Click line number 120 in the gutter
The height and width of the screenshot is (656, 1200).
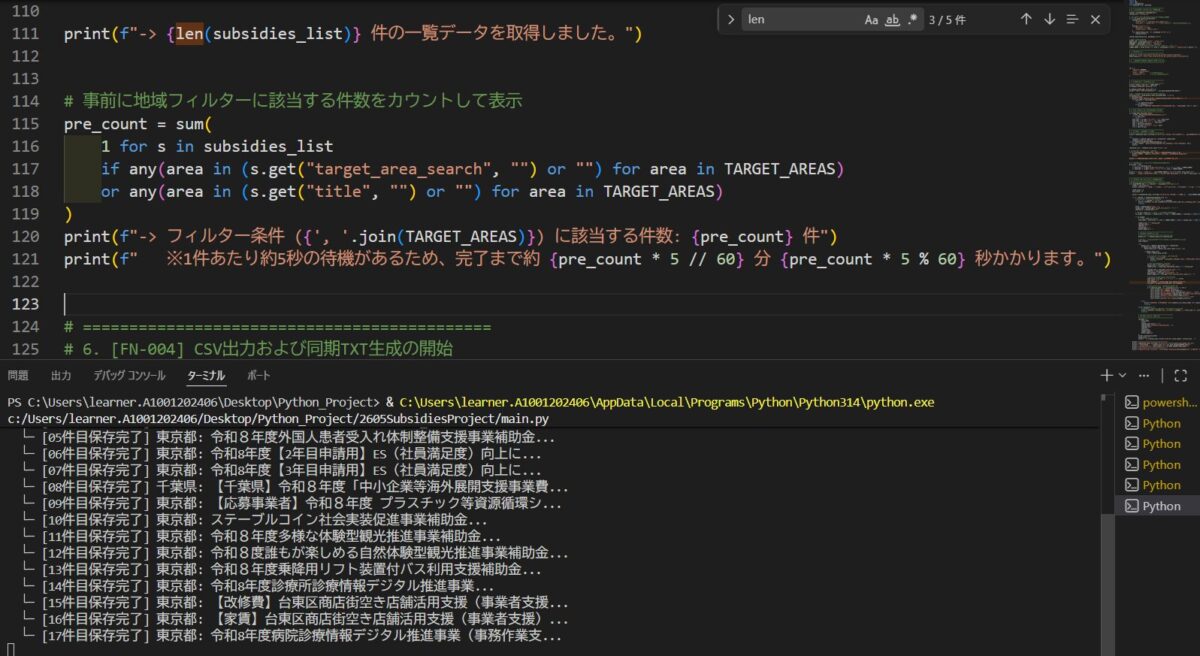coord(24,236)
